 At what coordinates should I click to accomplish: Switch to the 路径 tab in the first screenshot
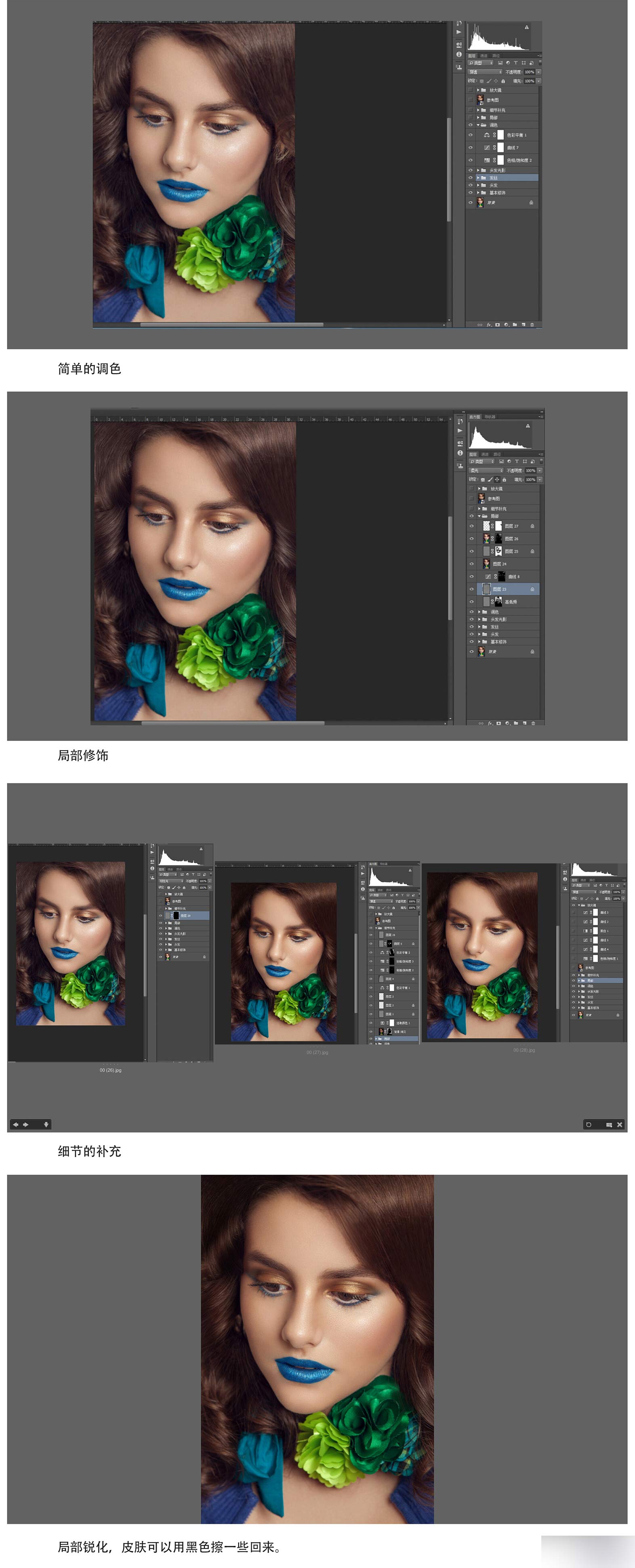[496, 55]
